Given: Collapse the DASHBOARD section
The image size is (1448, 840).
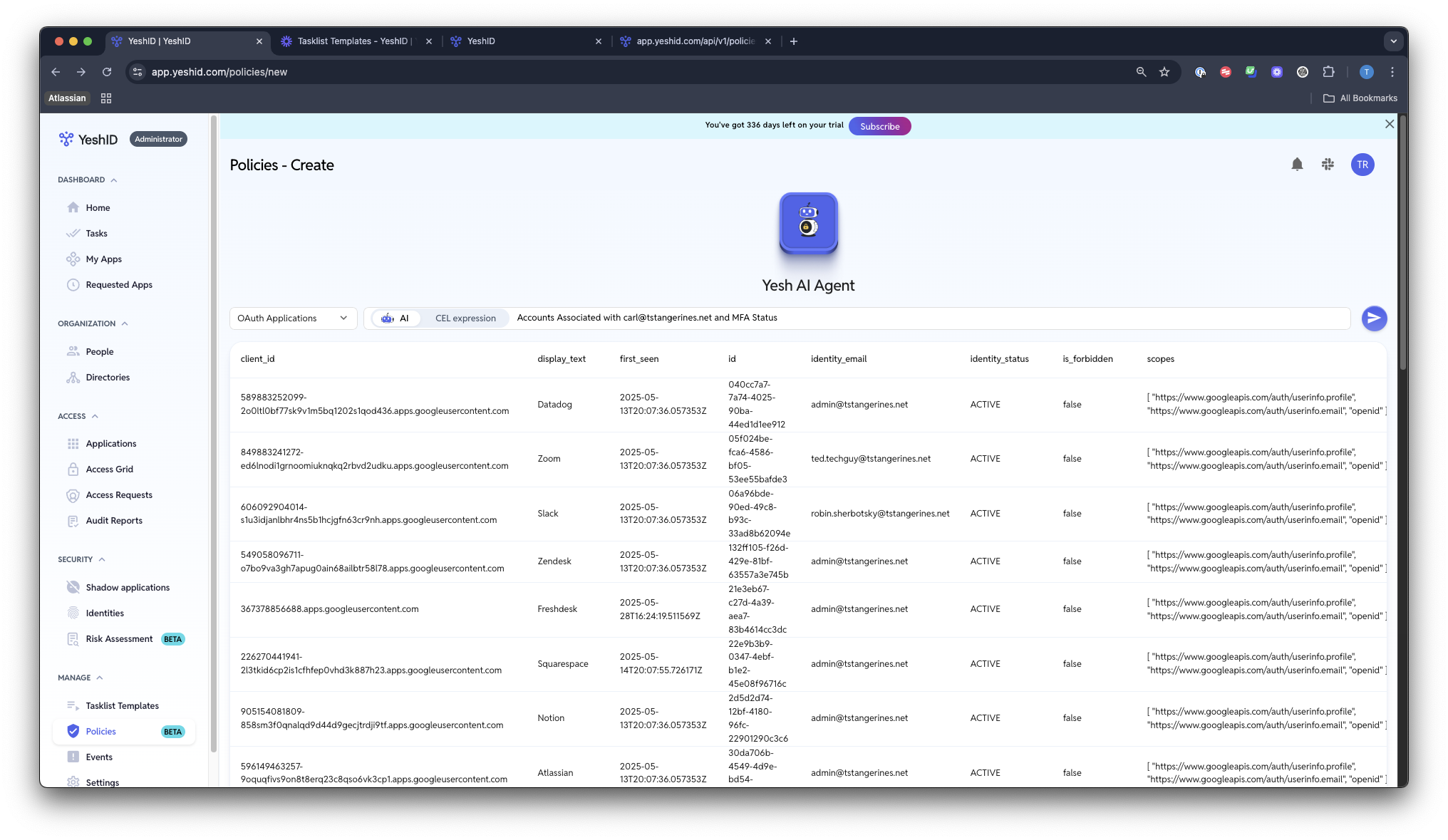Looking at the screenshot, I should 88,180.
